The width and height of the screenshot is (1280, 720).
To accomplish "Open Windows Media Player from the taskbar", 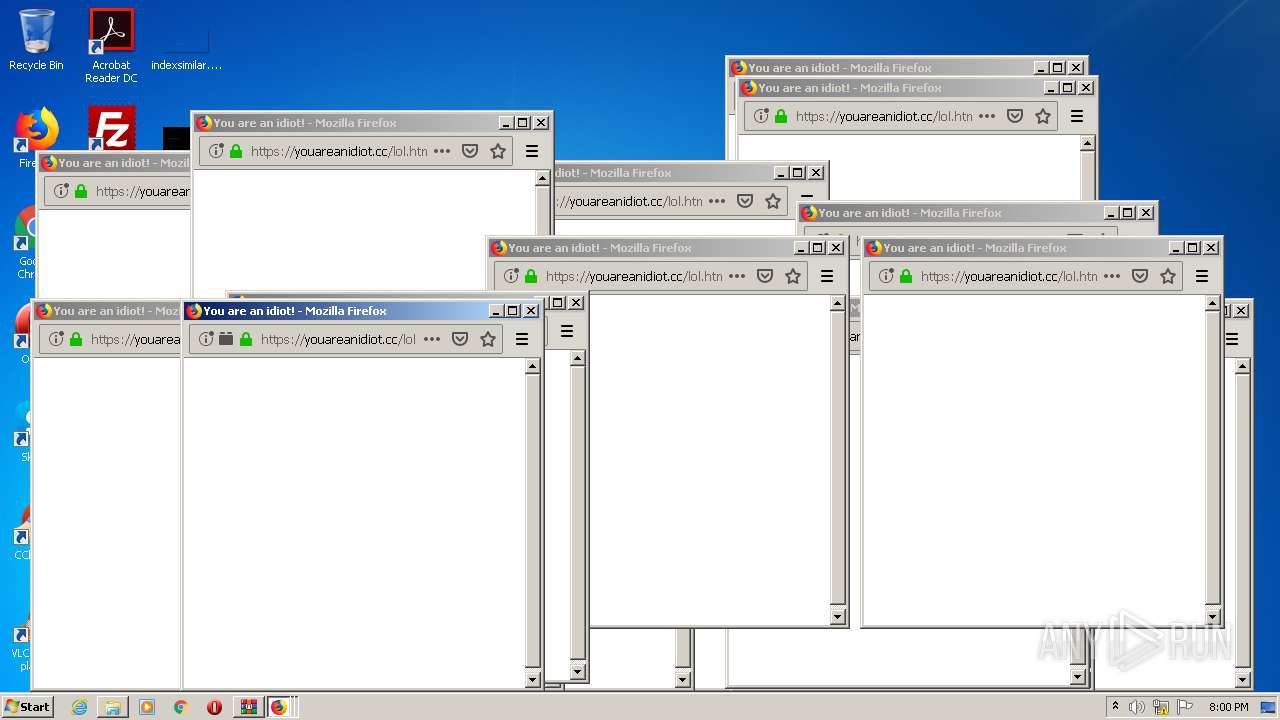I will coord(147,707).
